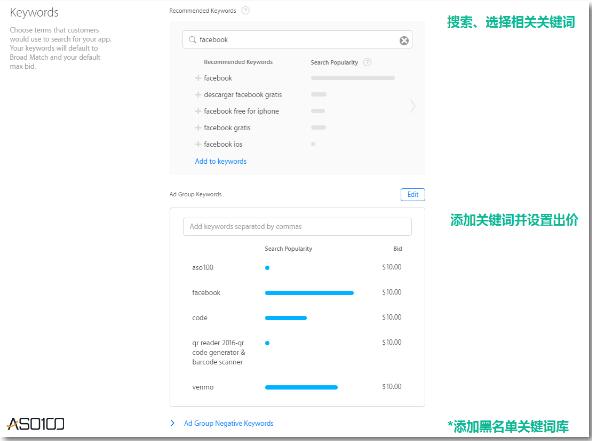Add 'facebook ios' keyword
The height and width of the screenshot is (441, 592).
point(197,144)
